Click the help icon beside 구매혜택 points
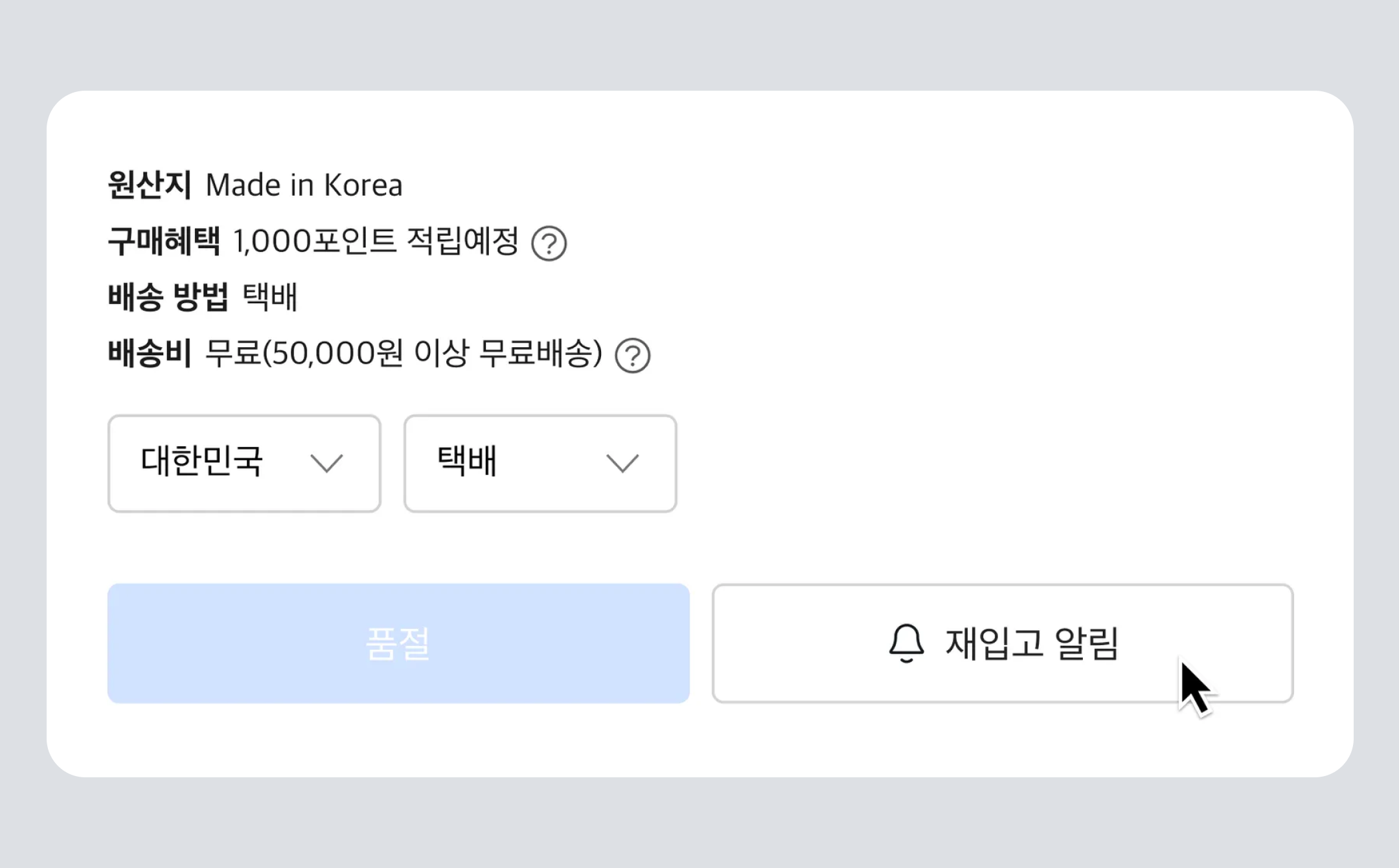This screenshot has width=1399, height=868. pos(549,244)
